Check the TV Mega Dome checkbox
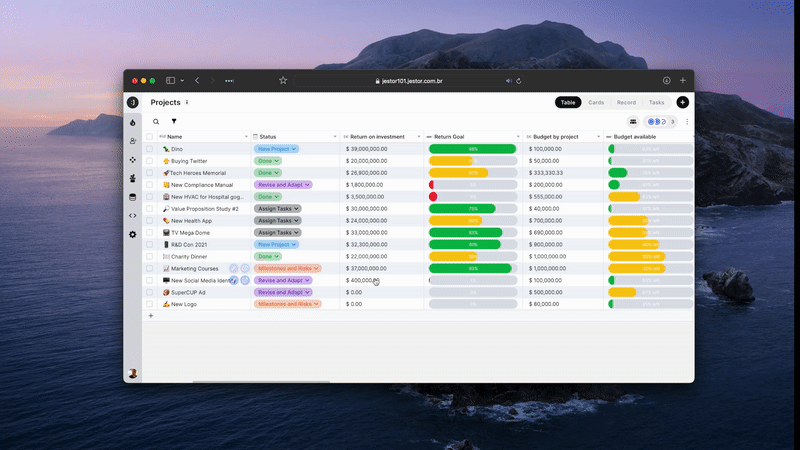 149,233
